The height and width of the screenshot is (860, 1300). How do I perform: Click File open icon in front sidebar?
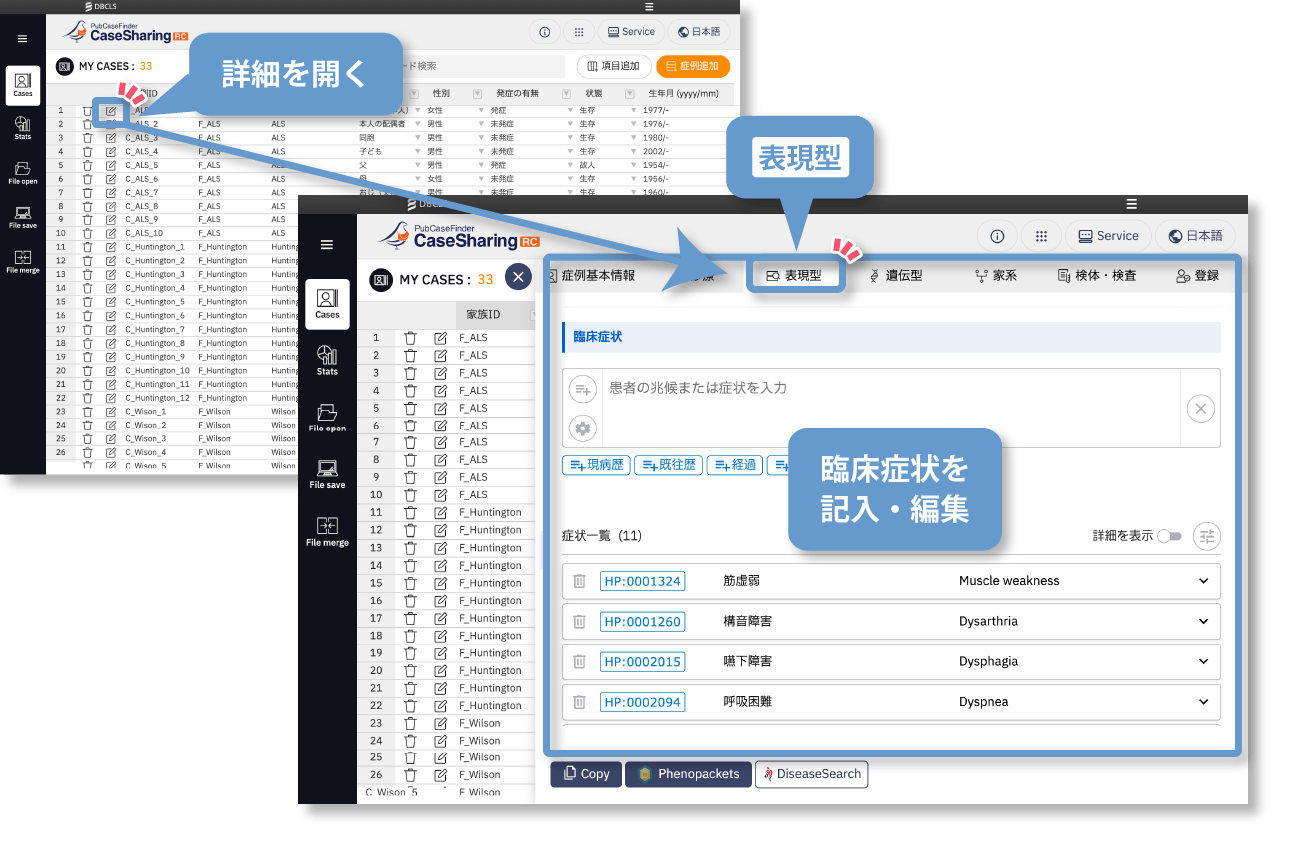pos(327,416)
